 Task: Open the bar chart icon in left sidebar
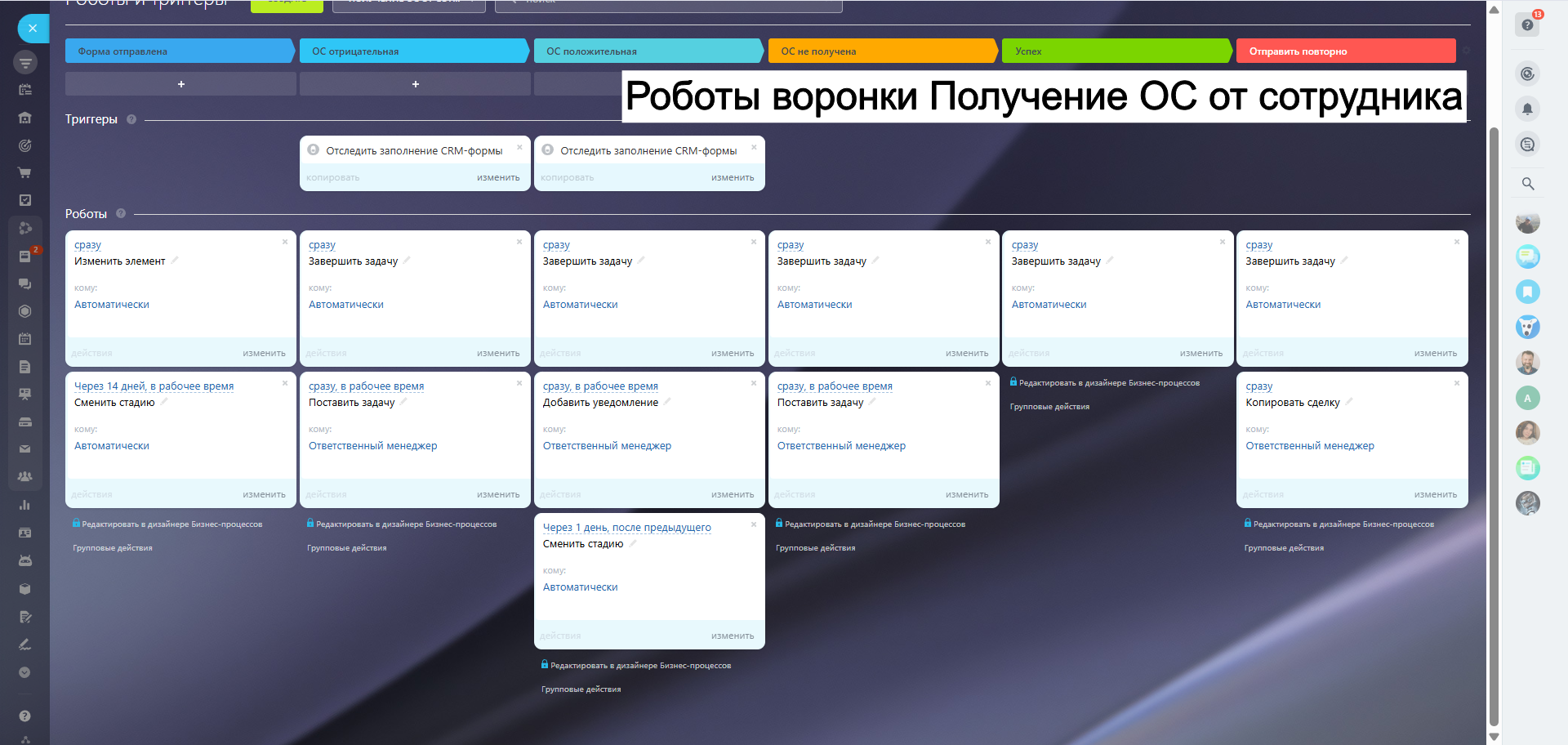(25, 505)
